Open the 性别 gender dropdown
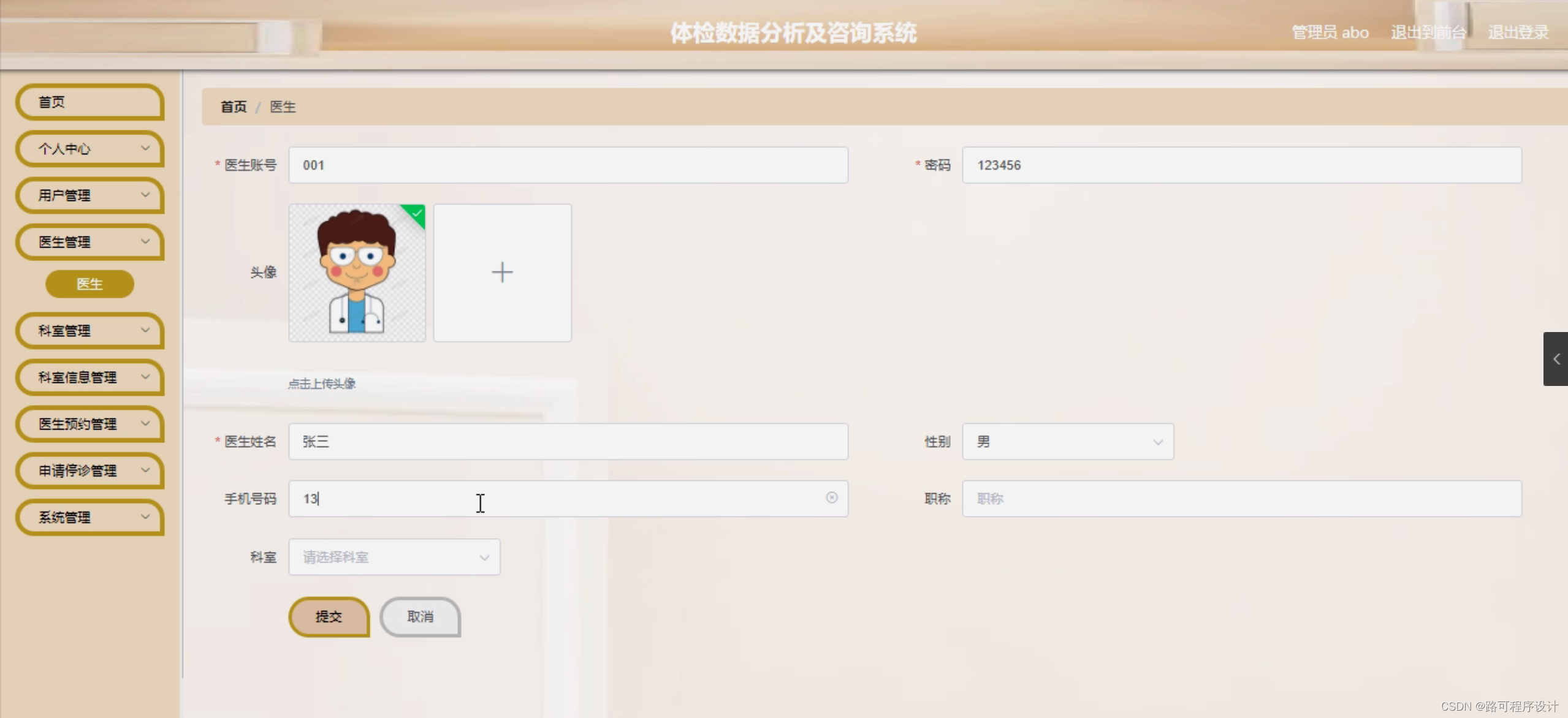The width and height of the screenshot is (1568, 718). (x=1067, y=442)
